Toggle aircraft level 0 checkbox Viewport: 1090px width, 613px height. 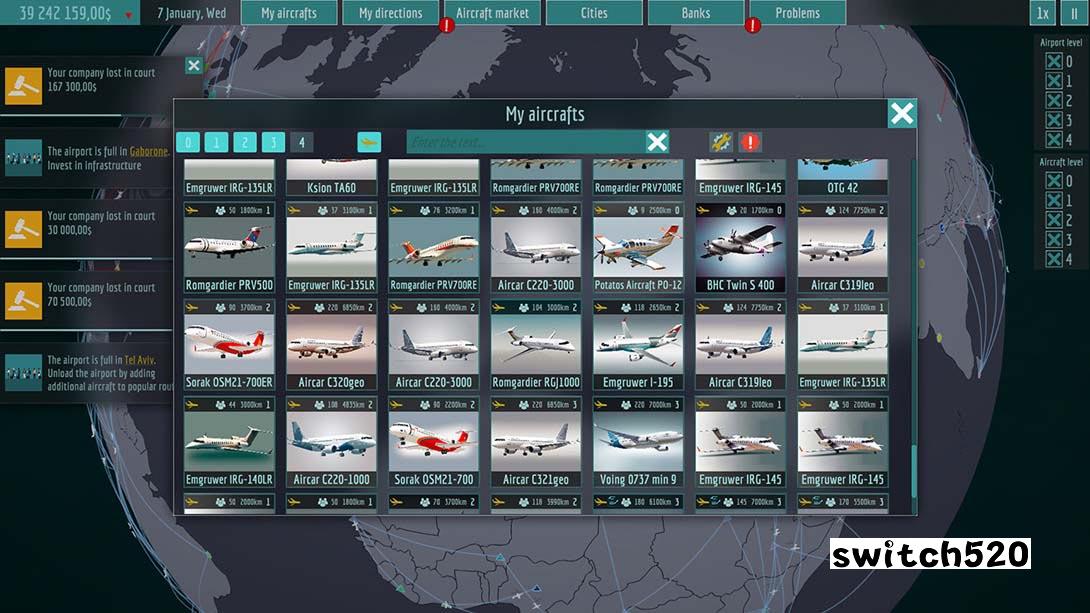pos(1054,181)
